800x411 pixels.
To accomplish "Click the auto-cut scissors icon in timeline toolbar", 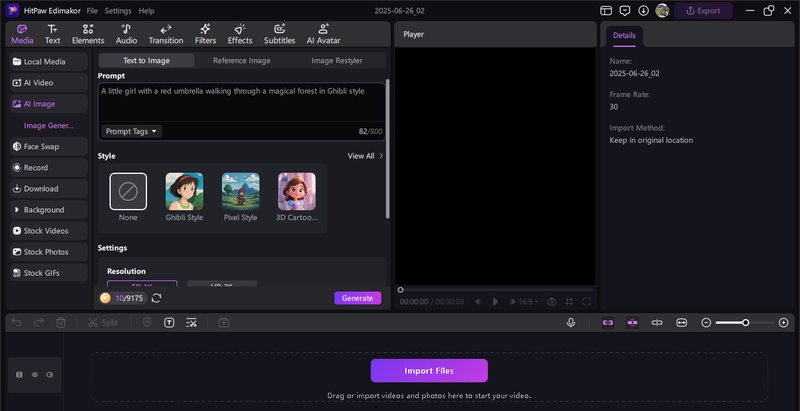I will tap(191, 323).
